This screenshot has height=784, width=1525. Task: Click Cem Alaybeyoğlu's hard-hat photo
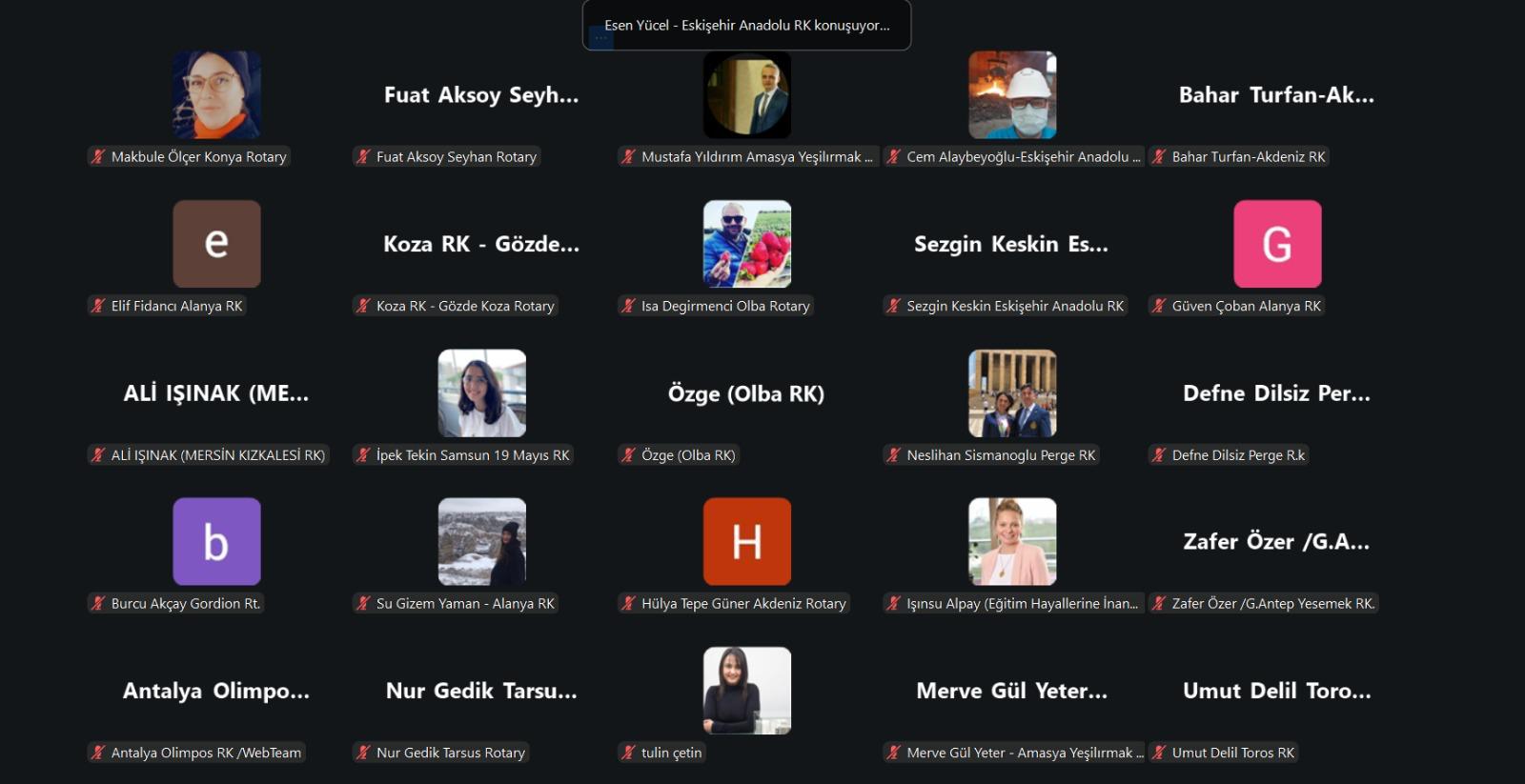[x=1012, y=95]
